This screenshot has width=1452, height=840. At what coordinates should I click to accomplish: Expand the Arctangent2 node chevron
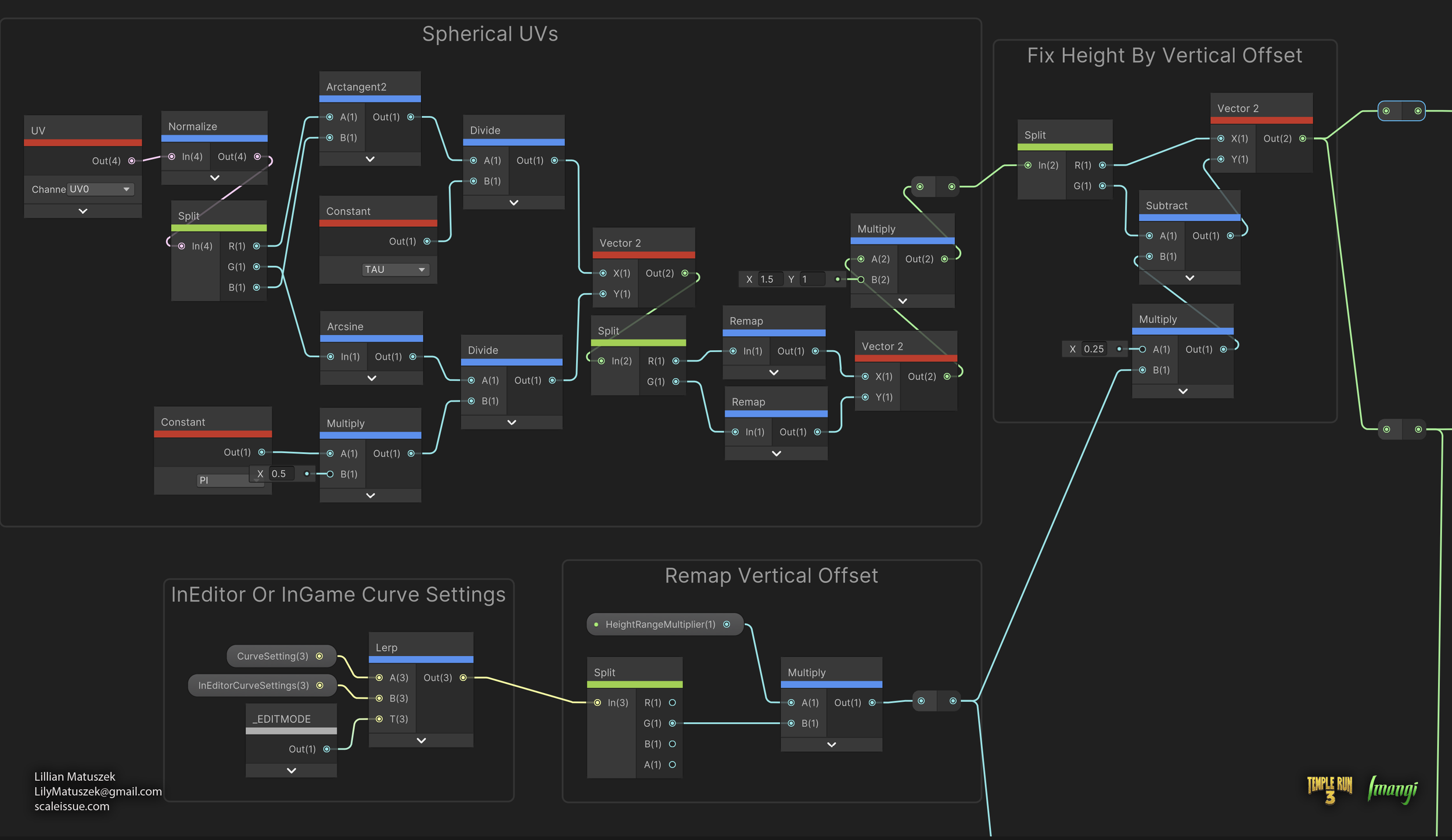coord(370,159)
